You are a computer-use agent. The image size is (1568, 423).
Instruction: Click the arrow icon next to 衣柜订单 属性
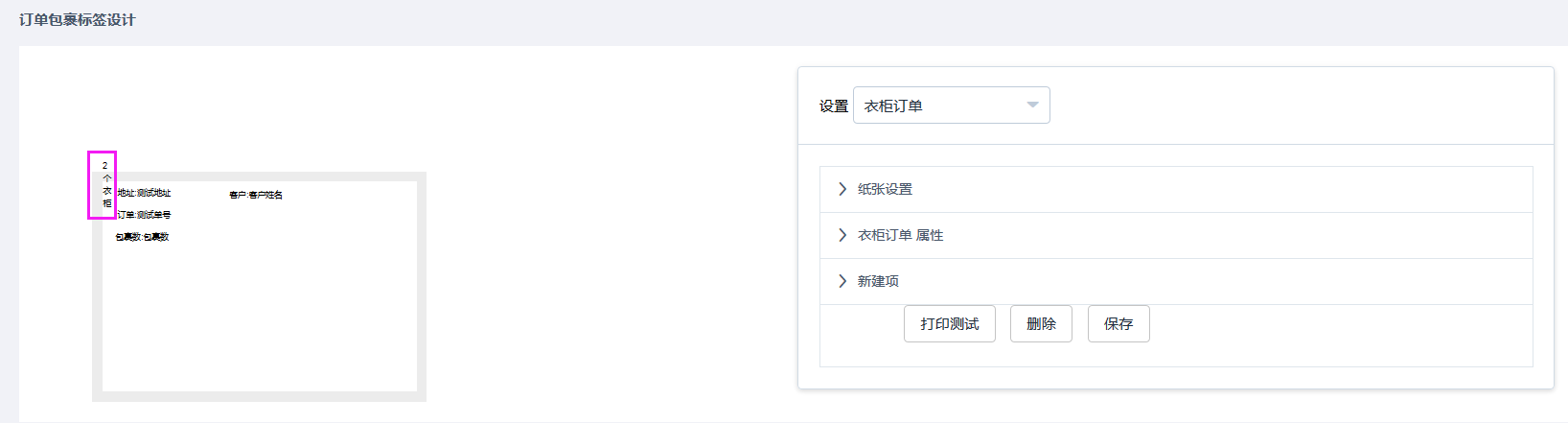click(842, 235)
